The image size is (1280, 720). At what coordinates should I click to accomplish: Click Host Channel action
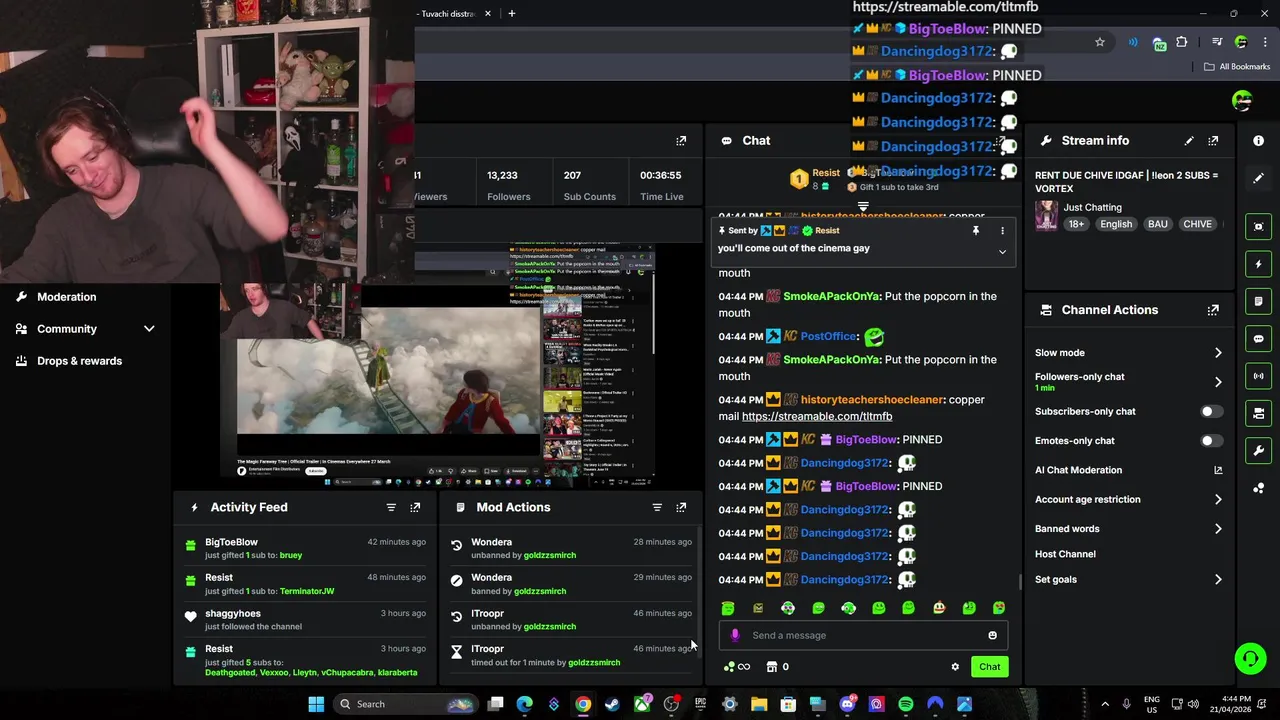1065,554
